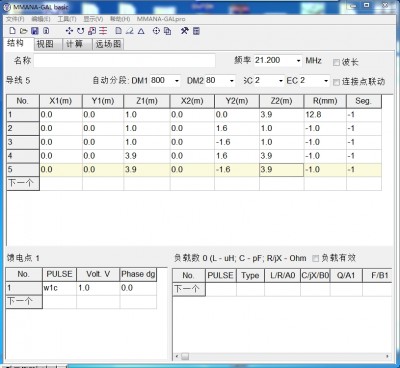Click 下一个 in the feed point table
The width and height of the screenshot is (400, 368).
[x=24, y=302]
